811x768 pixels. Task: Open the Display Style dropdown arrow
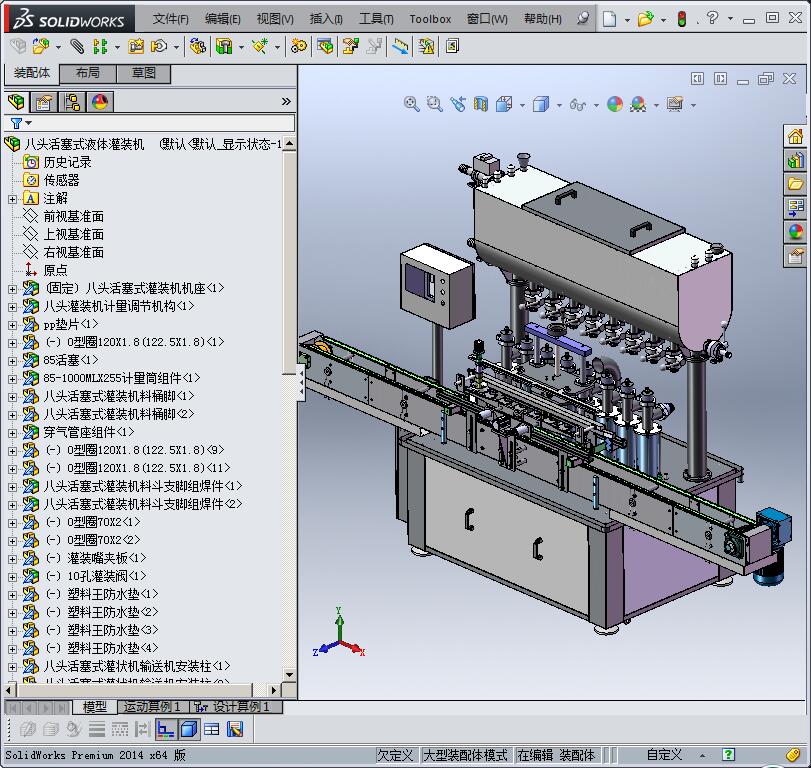pos(560,104)
